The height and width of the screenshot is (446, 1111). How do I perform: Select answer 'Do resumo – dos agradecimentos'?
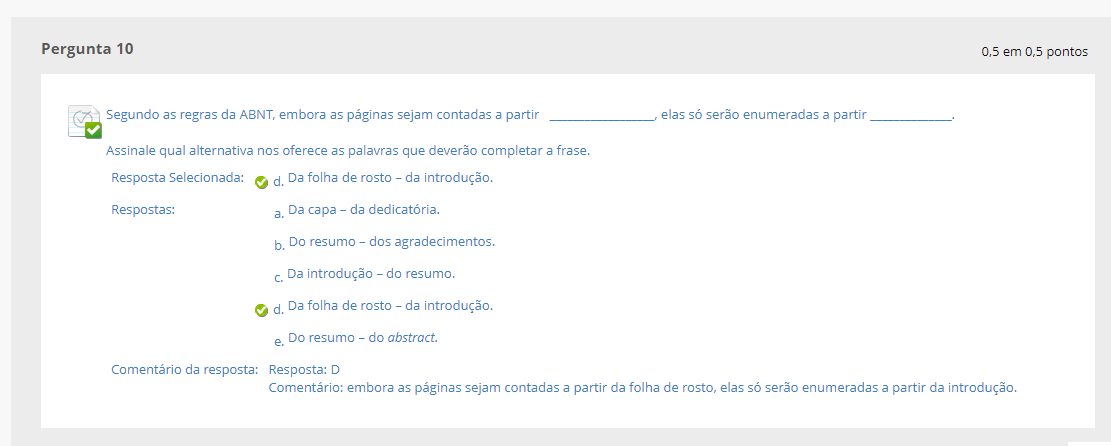coord(391,241)
